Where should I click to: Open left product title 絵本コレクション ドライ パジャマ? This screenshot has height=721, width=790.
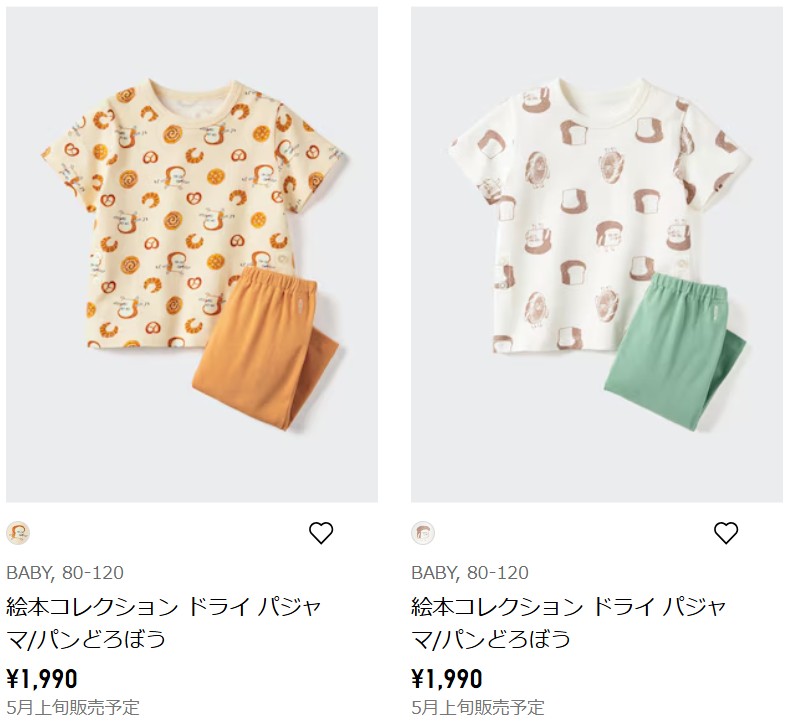164,622
